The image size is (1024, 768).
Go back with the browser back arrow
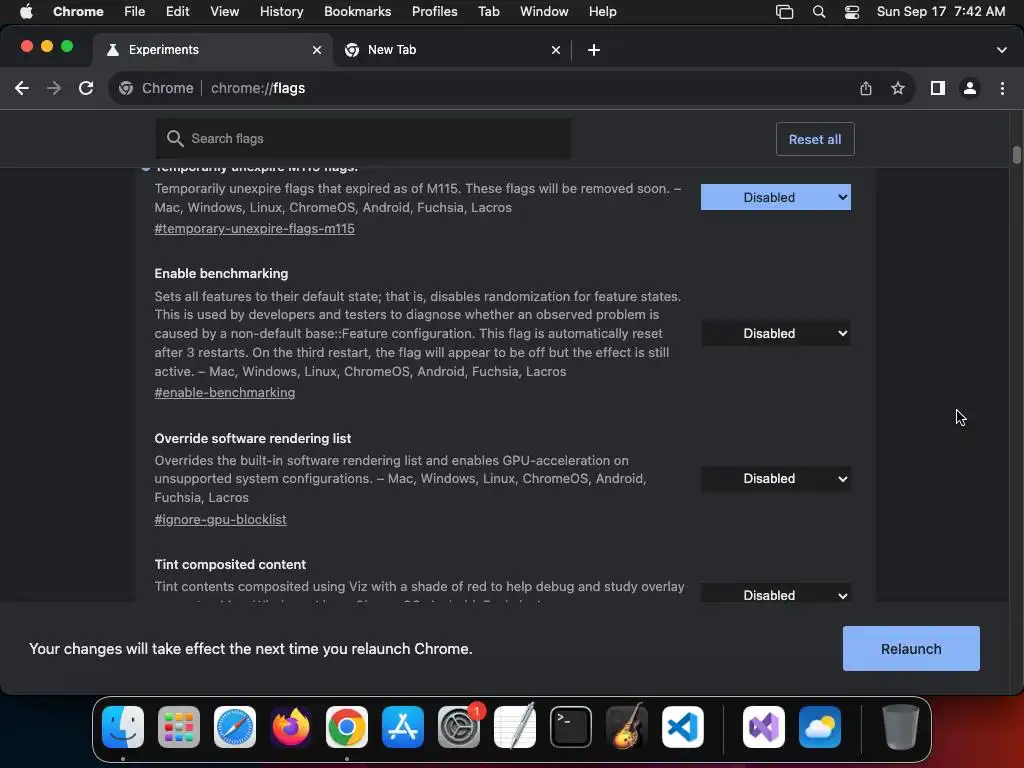(22, 88)
